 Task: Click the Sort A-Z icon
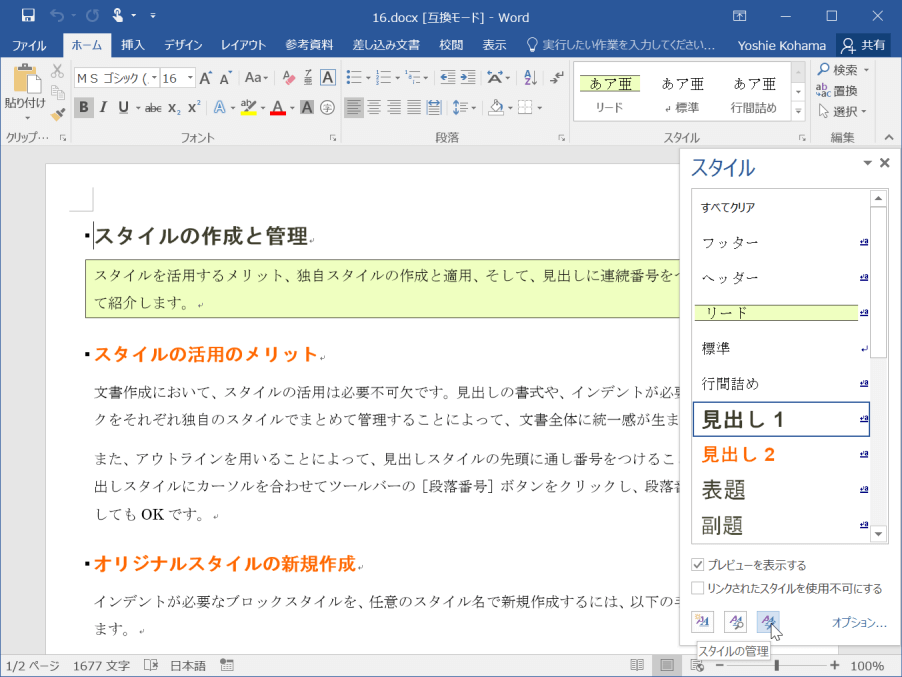(x=530, y=77)
